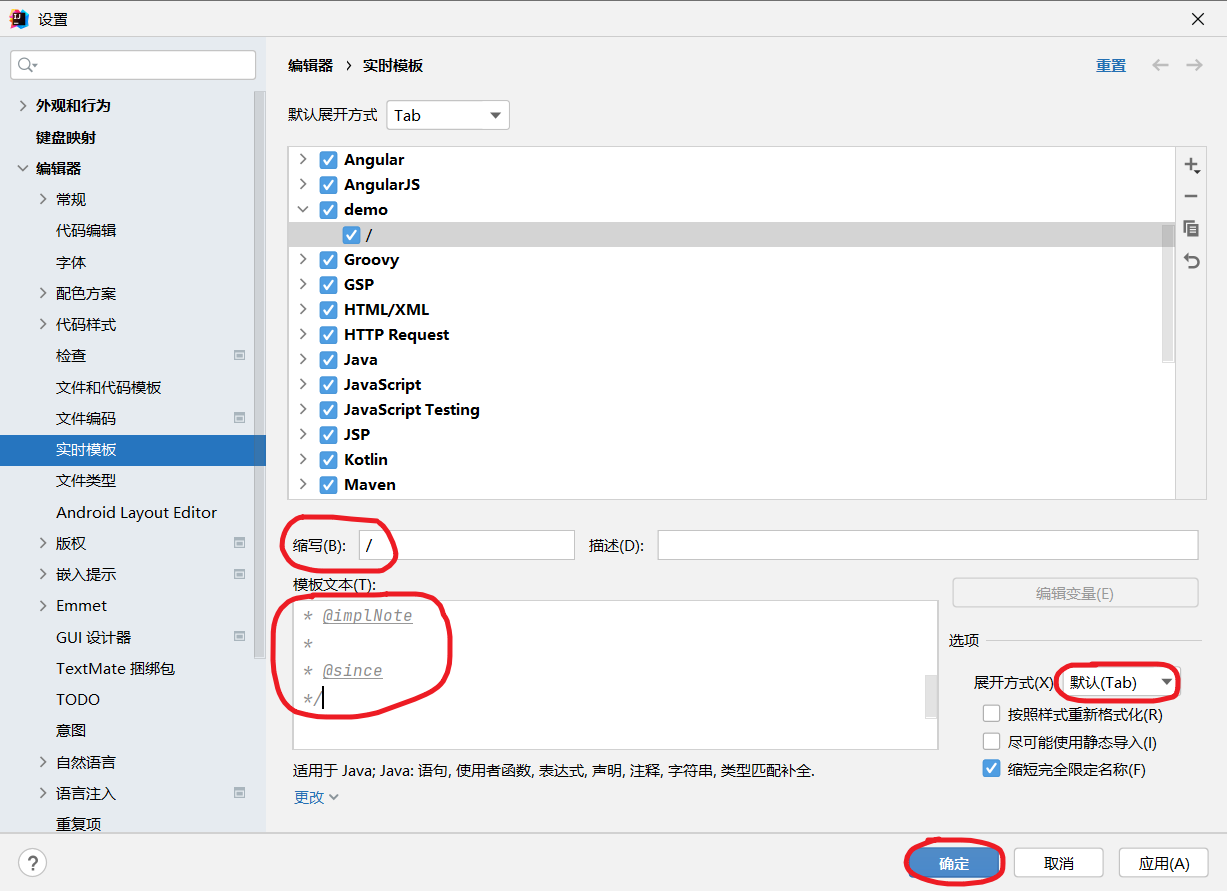The height and width of the screenshot is (891, 1227).
Task: Click 确定 to confirm settings
Action: [x=954, y=863]
